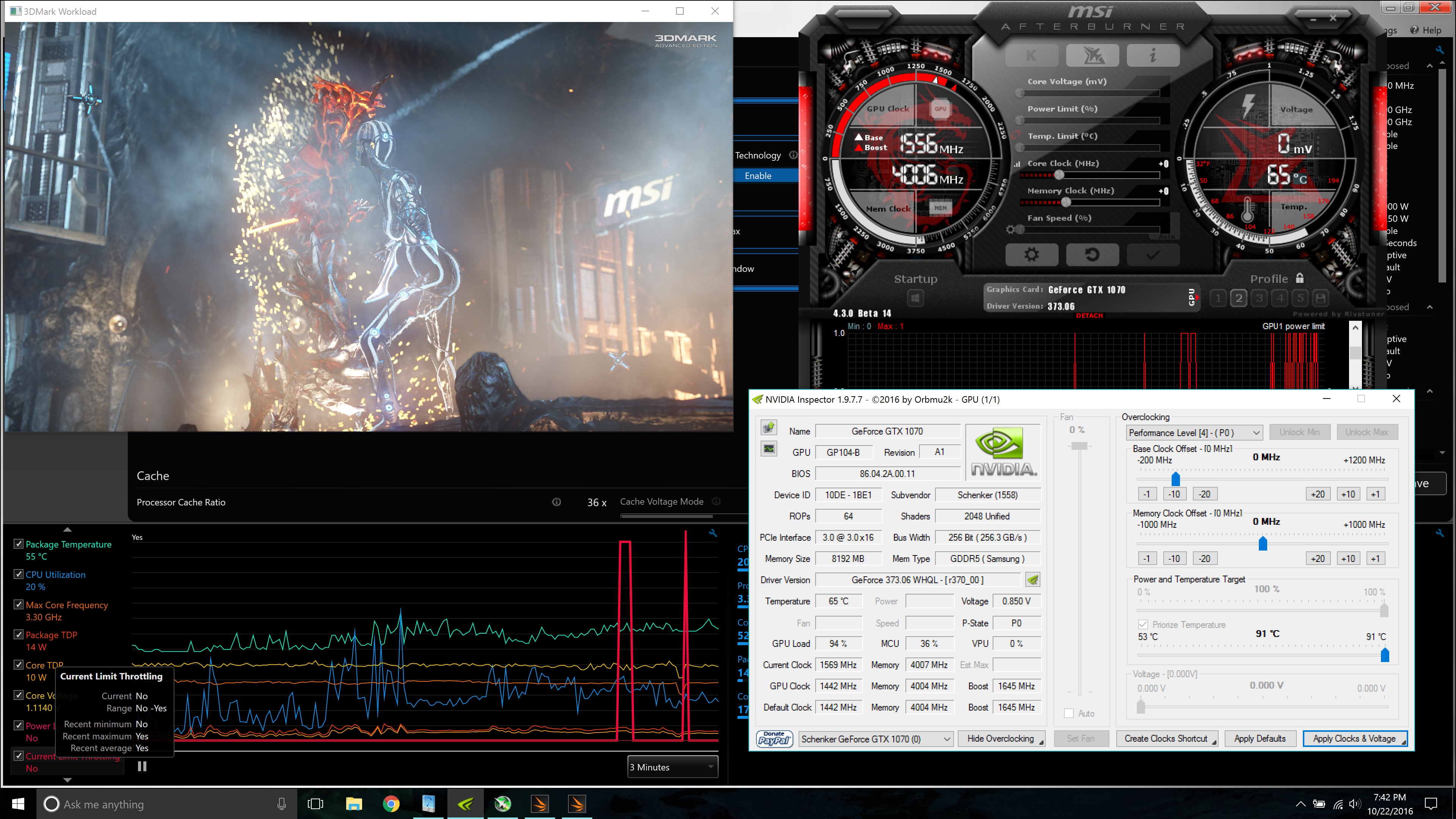Open Windows Start menu
The height and width of the screenshot is (819, 1456).
[18, 804]
